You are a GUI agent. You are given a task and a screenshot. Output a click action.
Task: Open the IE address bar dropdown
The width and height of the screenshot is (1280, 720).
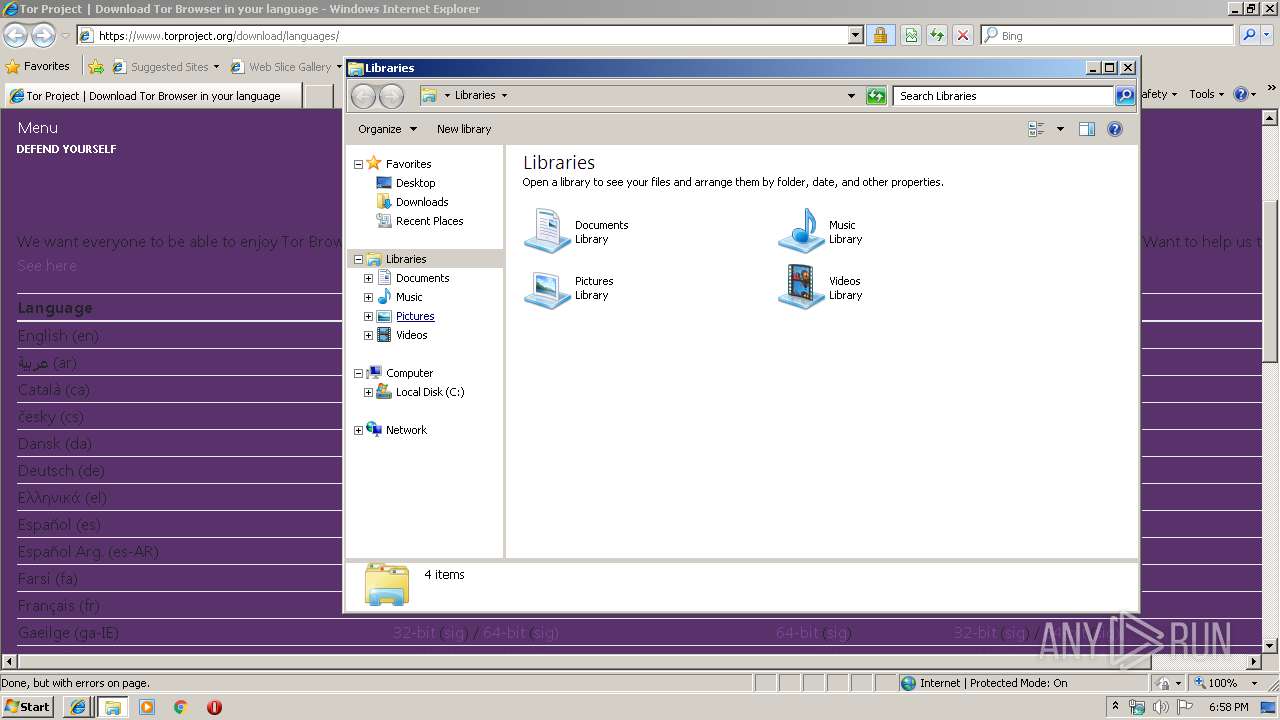[855, 36]
